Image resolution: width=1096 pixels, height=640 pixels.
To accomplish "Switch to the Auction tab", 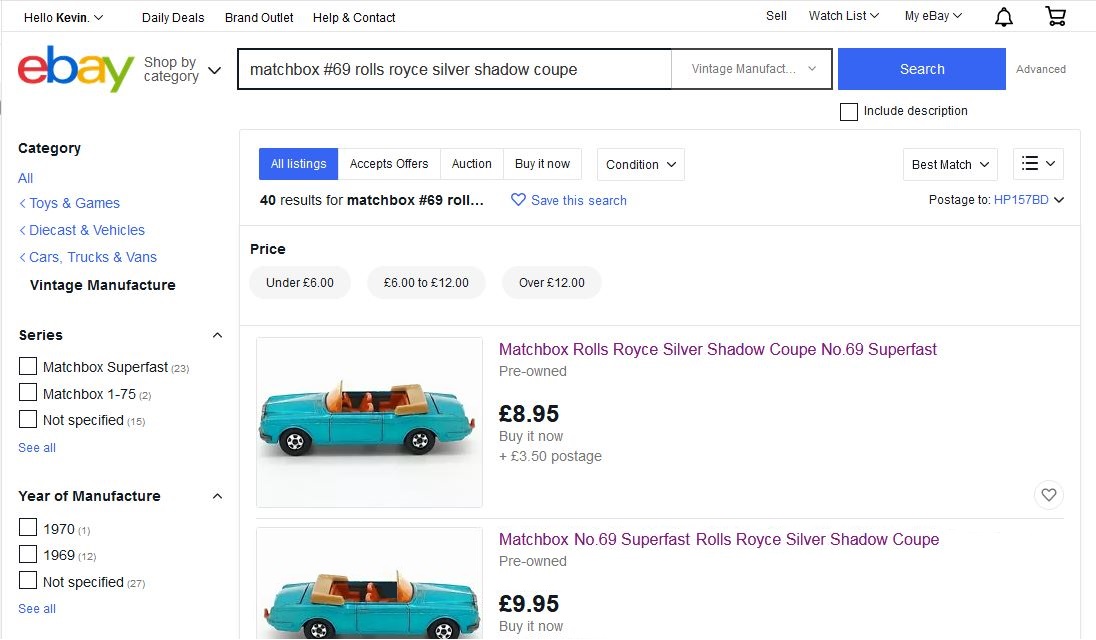I will 471,164.
